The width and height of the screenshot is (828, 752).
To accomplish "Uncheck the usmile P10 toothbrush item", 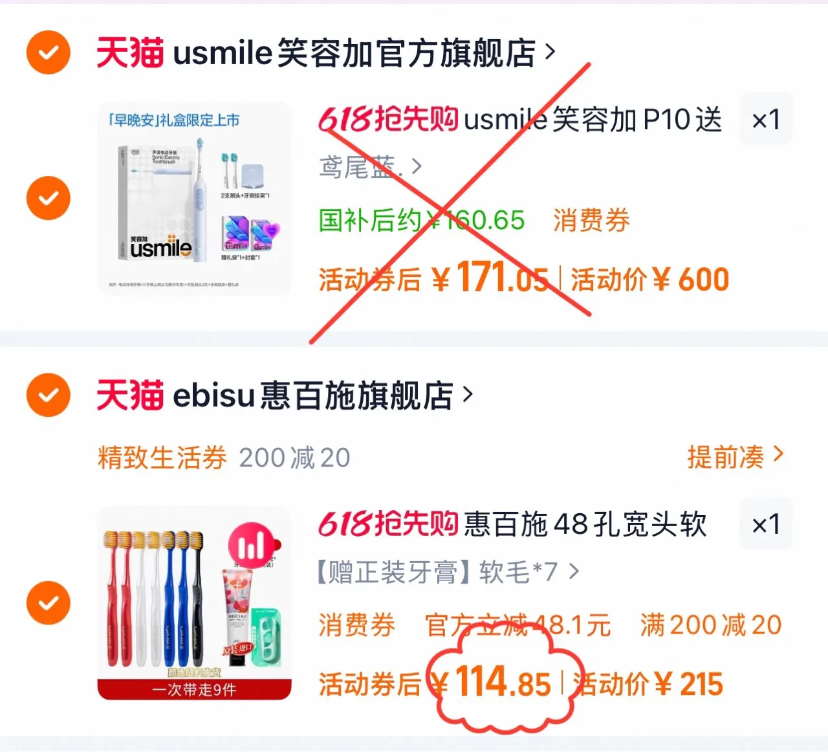I will (48, 198).
